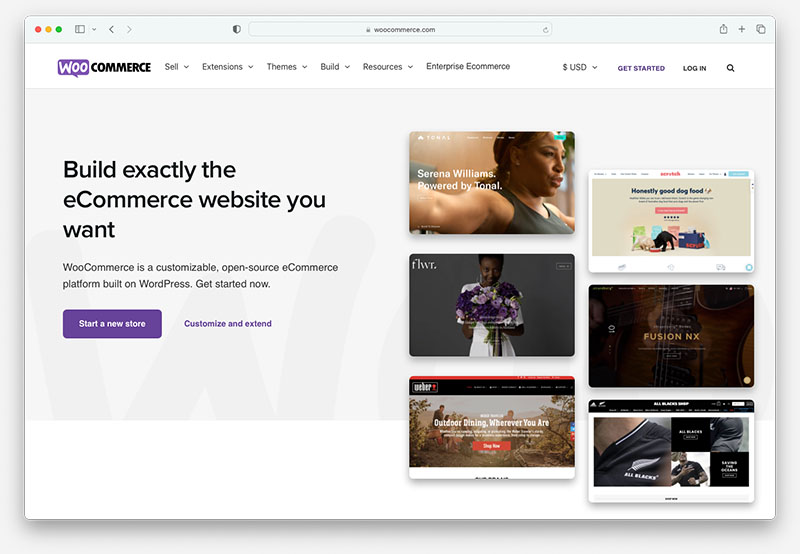This screenshot has width=800, height=554.
Task: Change currency with the $ USD dropdown
Action: tap(580, 67)
